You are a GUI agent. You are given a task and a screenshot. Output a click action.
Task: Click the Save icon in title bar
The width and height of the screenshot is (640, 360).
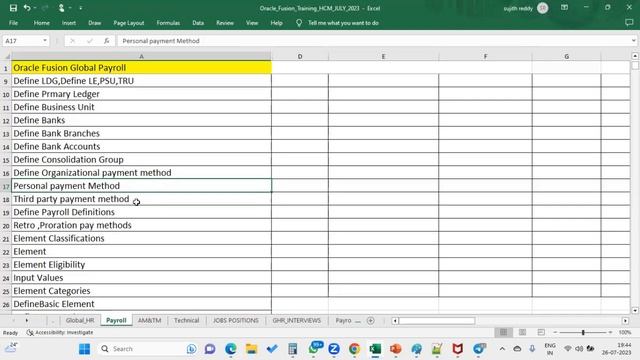(x=13, y=8)
